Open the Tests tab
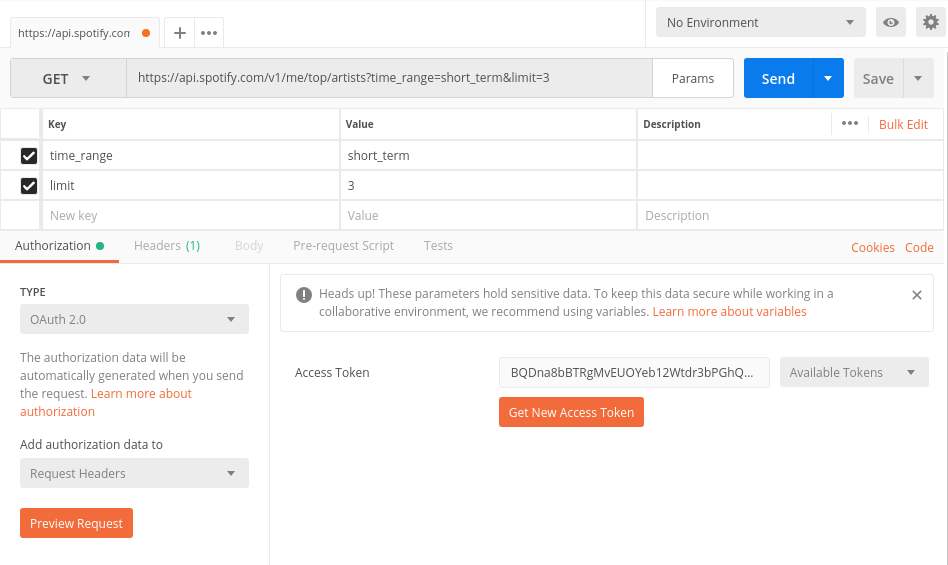Screen dimensions: 948x565 [x=438, y=246]
